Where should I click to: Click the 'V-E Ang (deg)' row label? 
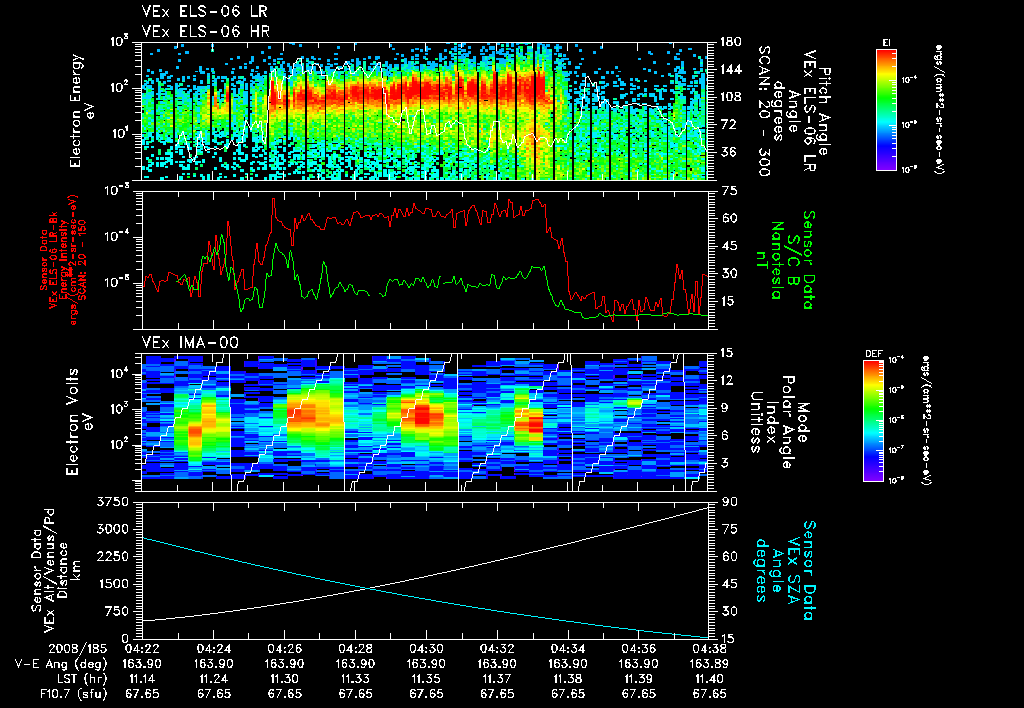pos(61,664)
